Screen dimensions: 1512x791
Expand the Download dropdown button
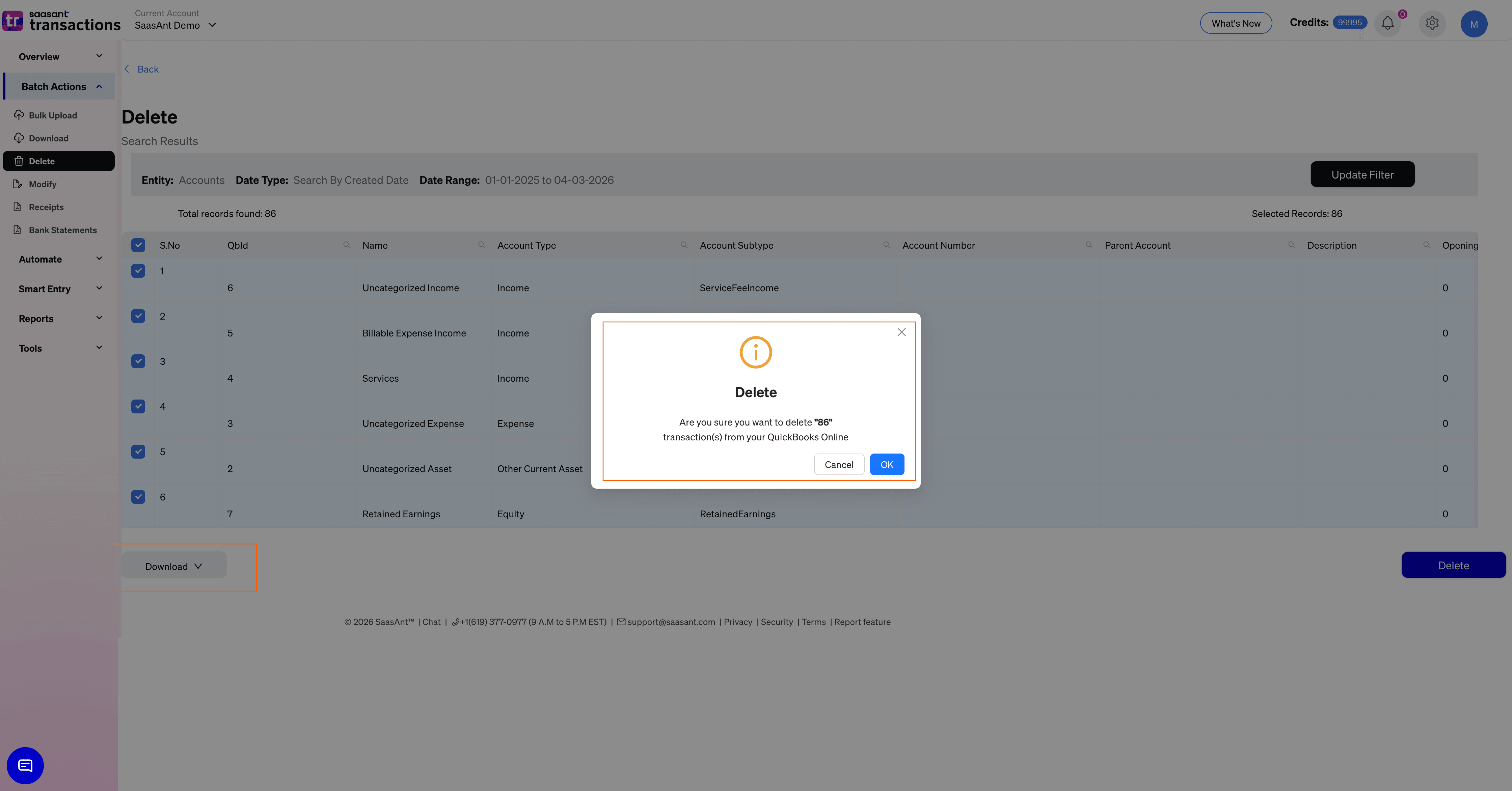(174, 566)
